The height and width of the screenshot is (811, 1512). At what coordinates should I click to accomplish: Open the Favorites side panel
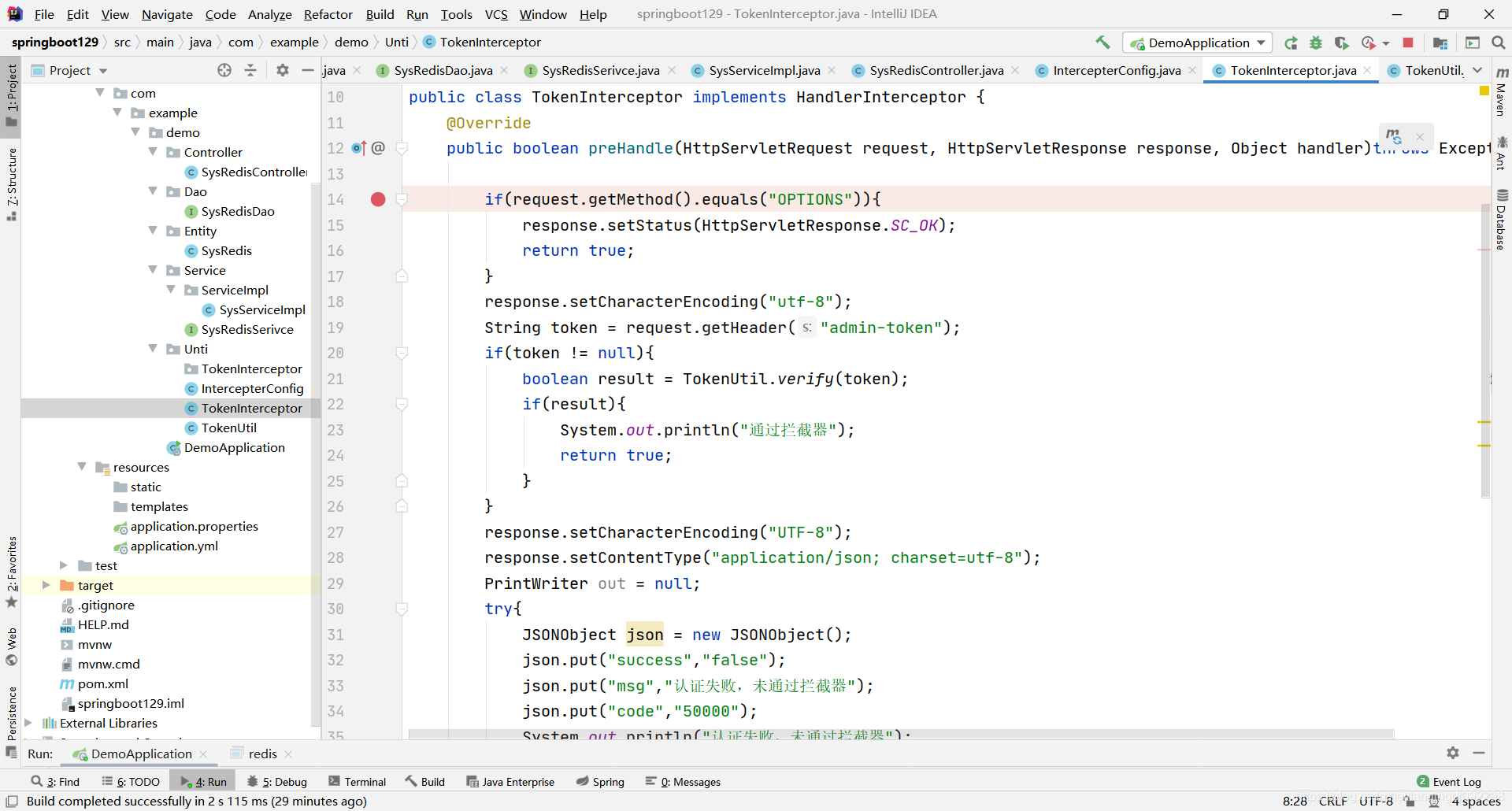pyautogui.click(x=11, y=572)
